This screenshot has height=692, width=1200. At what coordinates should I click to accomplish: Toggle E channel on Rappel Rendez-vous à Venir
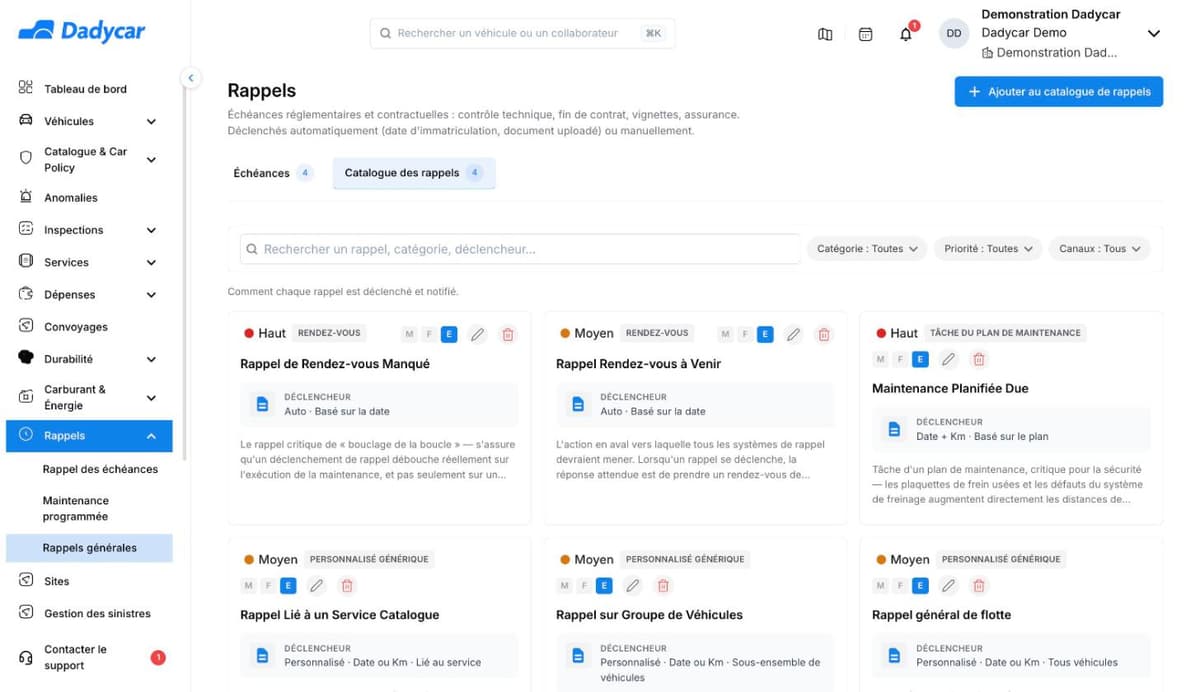pyautogui.click(x=765, y=334)
